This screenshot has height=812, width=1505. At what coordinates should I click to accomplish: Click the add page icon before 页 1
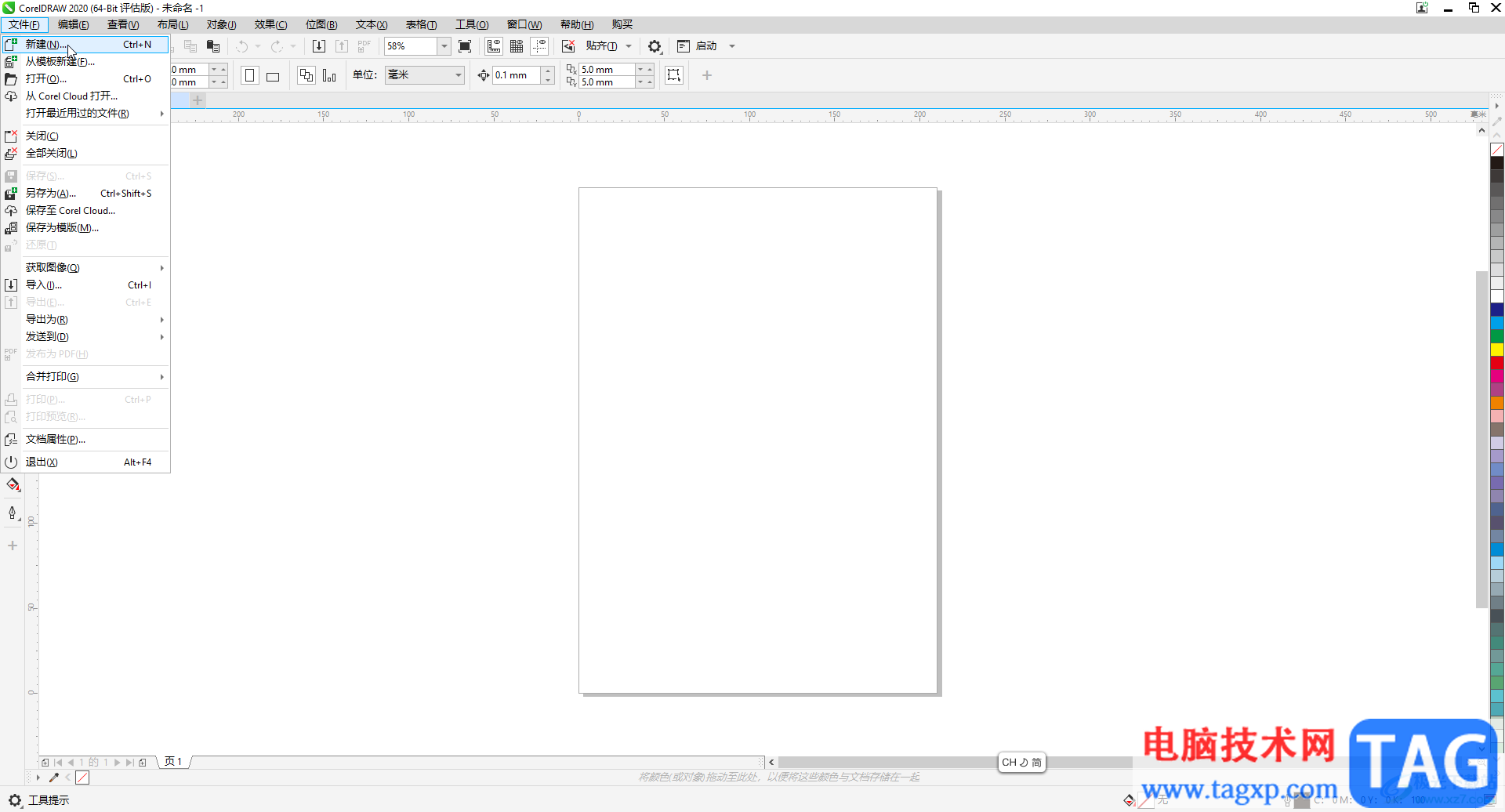pos(143,762)
